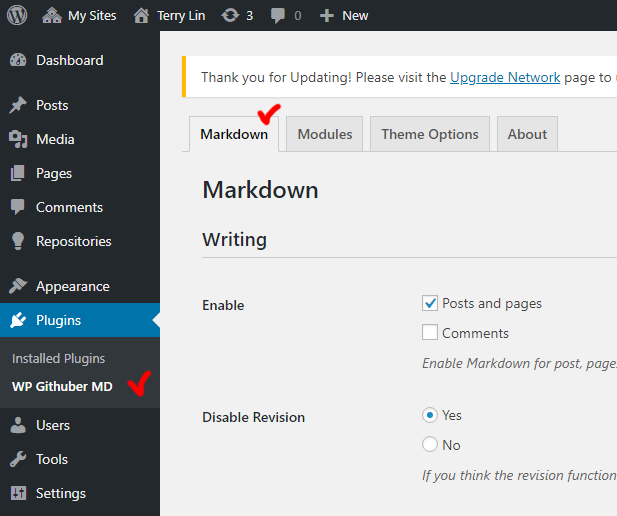Screen dimensions: 617x516
Task: Click the WordPress logo icon
Action: click(17, 15)
